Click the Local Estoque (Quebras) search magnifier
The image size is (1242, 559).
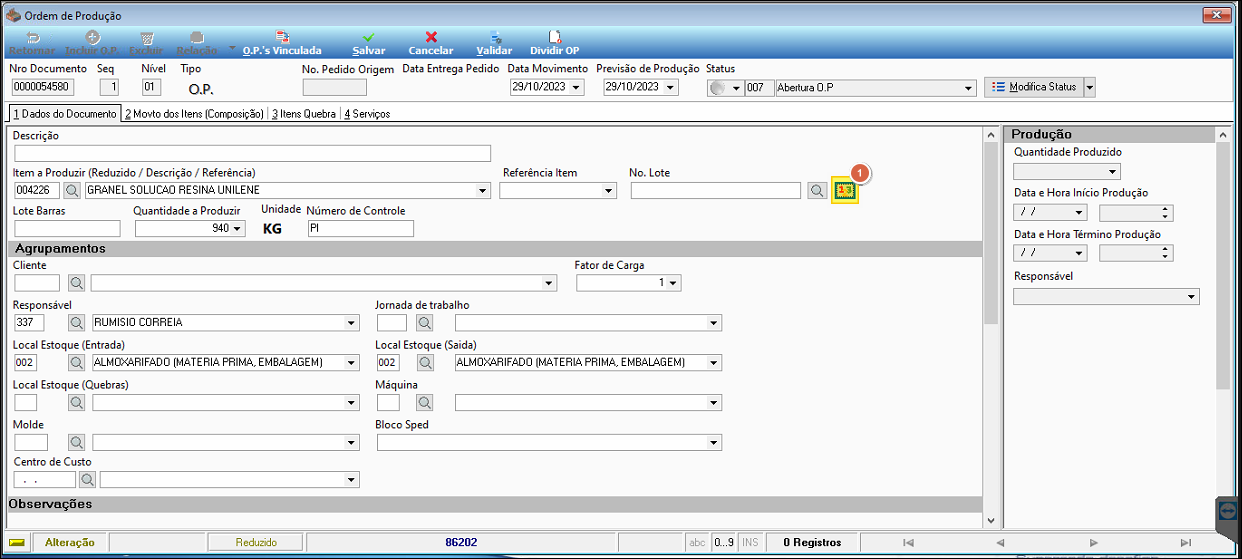pos(77,403)
